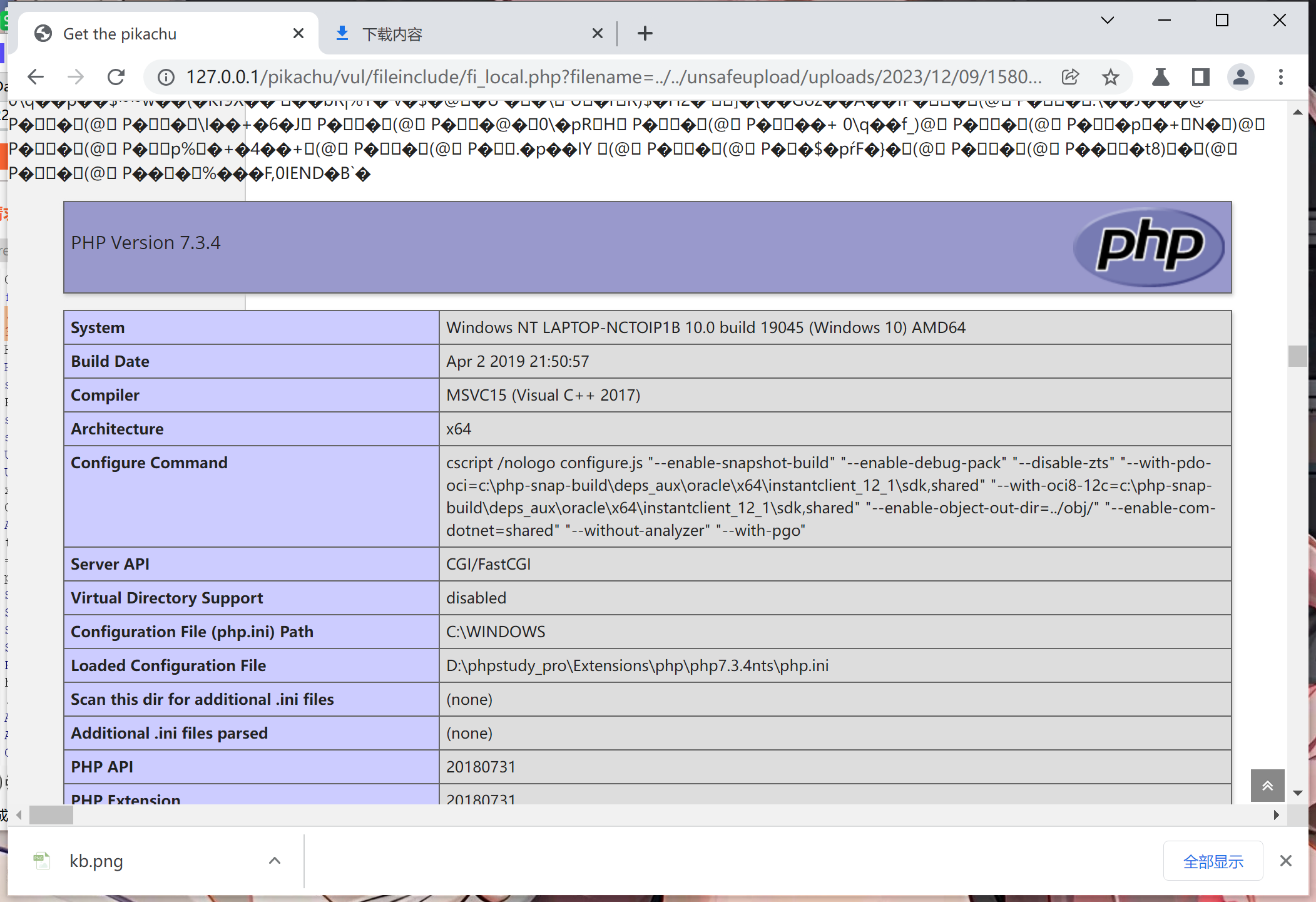Toggle the side panel icon

[1200, 77]
